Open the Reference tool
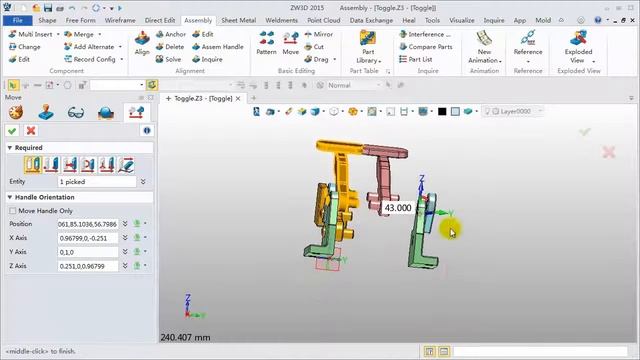Screen dimensions: 640x360 (x=528, y=47)
